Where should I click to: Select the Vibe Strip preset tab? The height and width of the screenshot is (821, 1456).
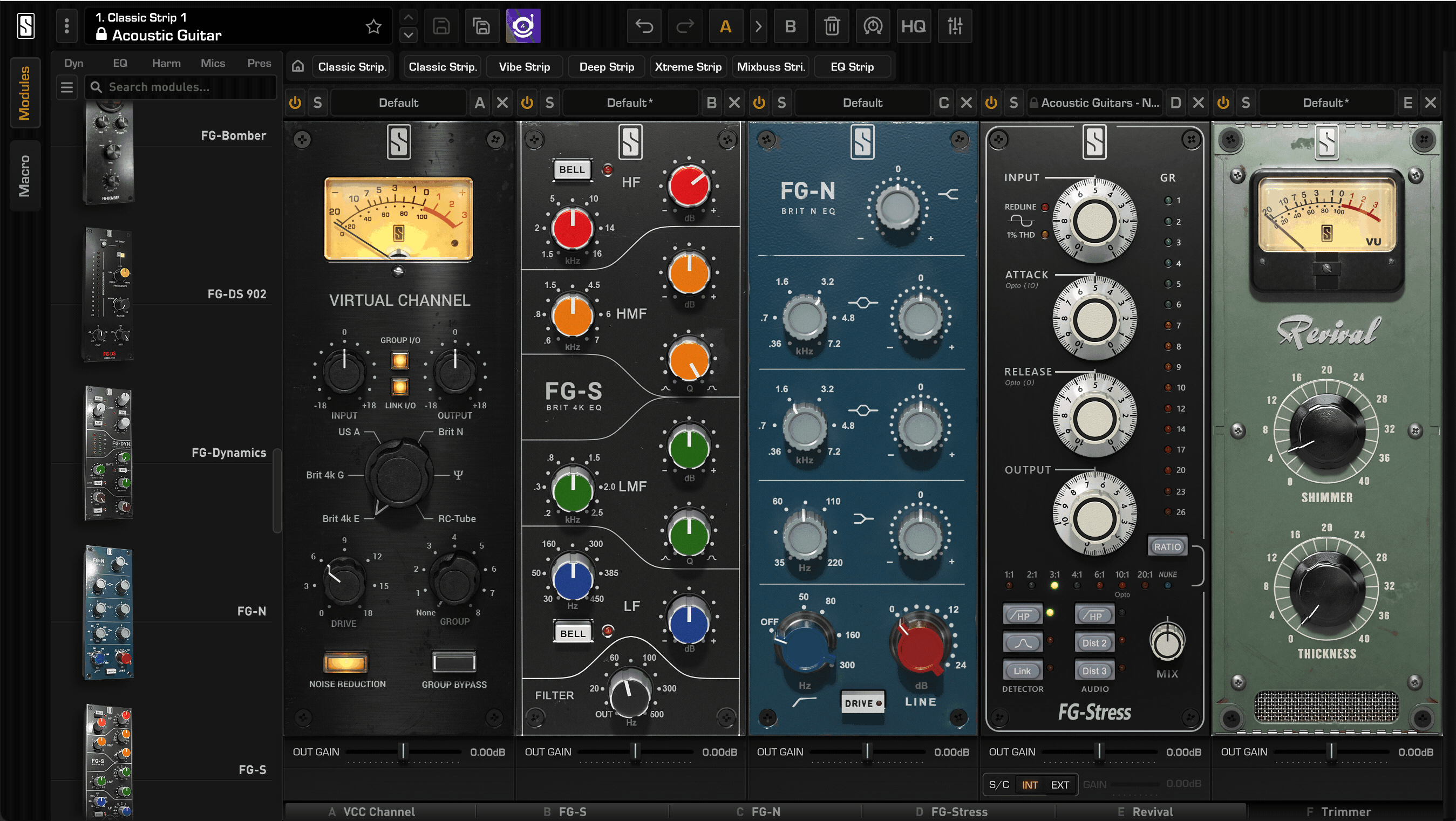click(524, 67)
